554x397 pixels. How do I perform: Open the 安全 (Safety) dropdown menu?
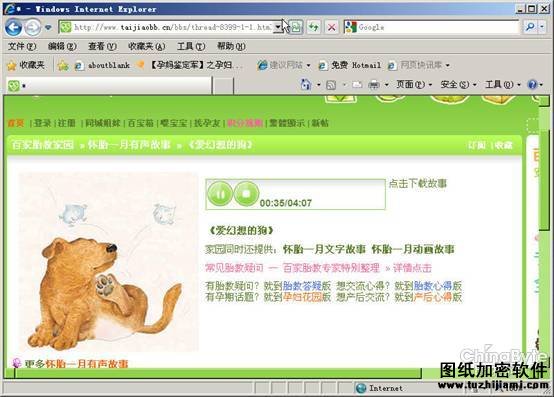tap(459, 84)
